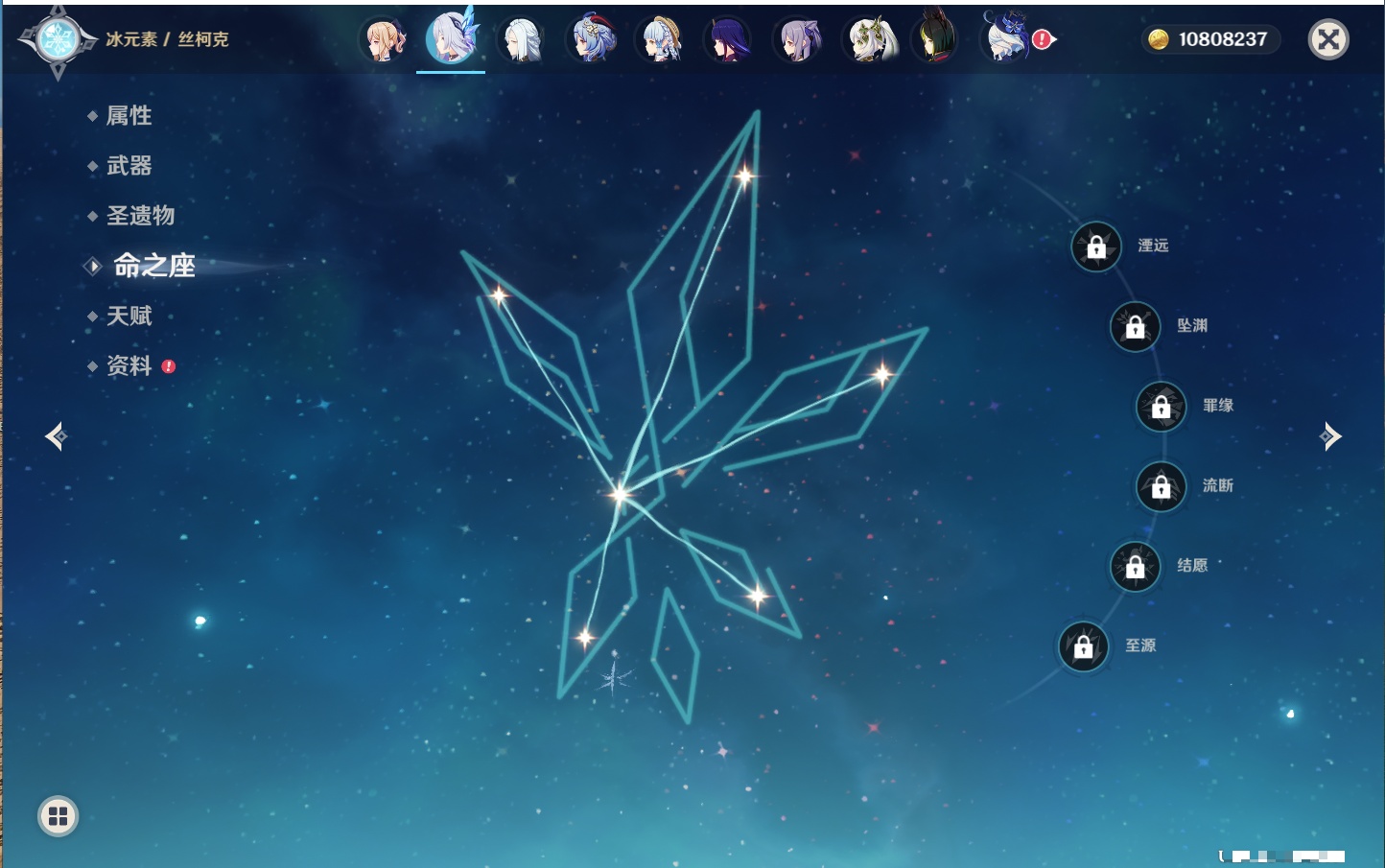This screenshot has height=868, width=1385.
Task: Click the 罪缘 constellation label
Action: [x=1218, y=405]
